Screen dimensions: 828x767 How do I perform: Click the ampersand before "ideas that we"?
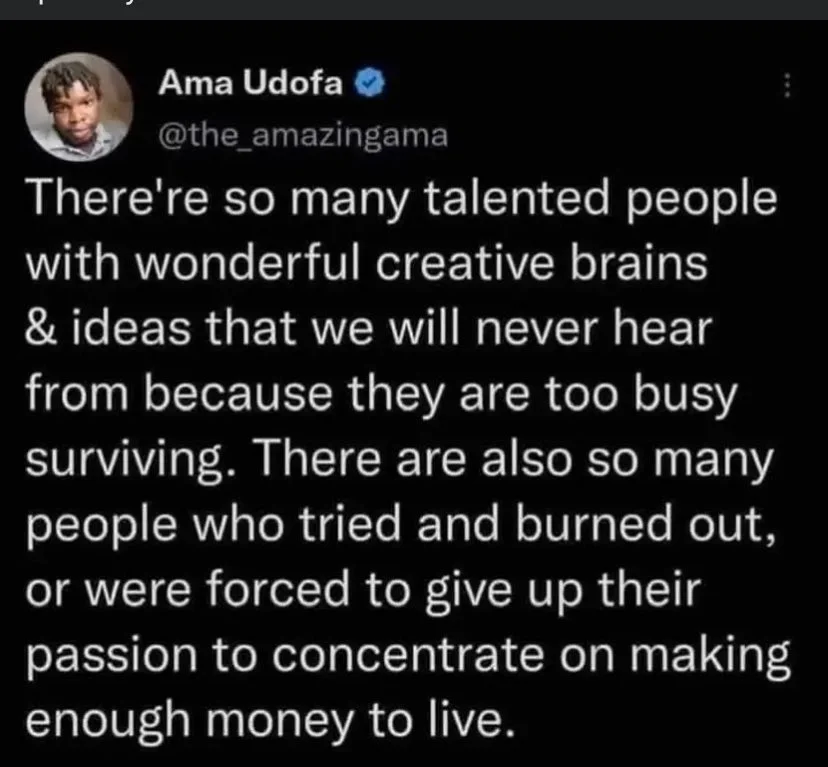pyautogui.click(x=41, y=329)
